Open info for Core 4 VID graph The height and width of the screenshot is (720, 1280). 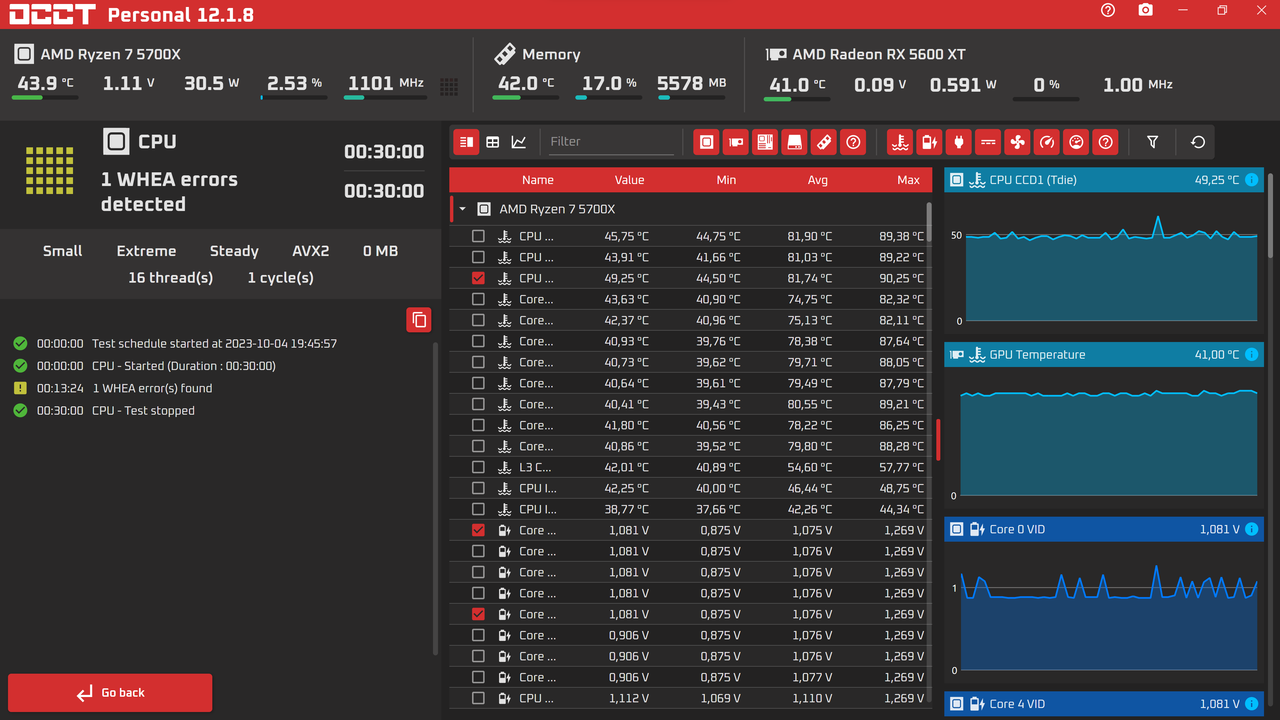pyautogui.click(x=1252, y=704)
